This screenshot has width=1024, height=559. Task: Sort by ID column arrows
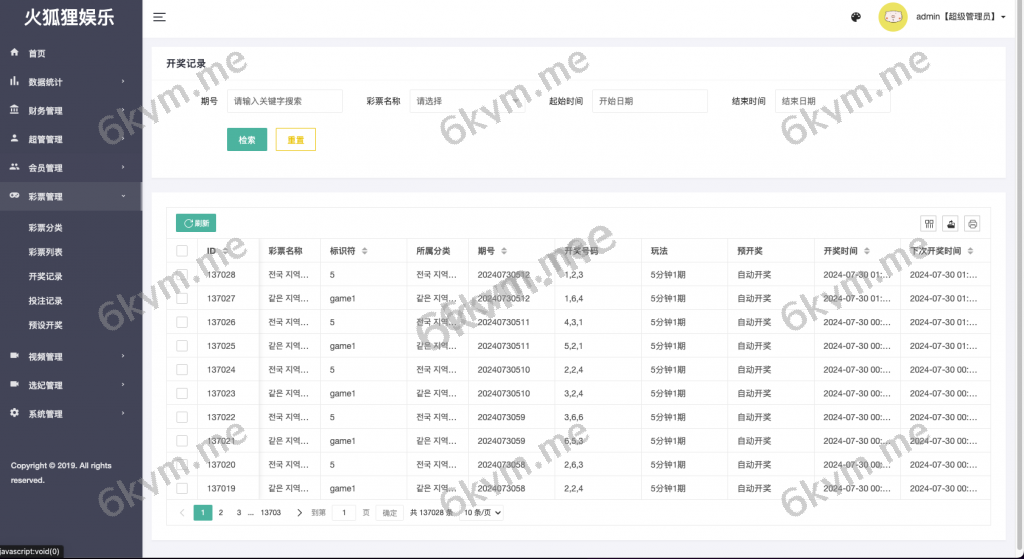[227, 251]
